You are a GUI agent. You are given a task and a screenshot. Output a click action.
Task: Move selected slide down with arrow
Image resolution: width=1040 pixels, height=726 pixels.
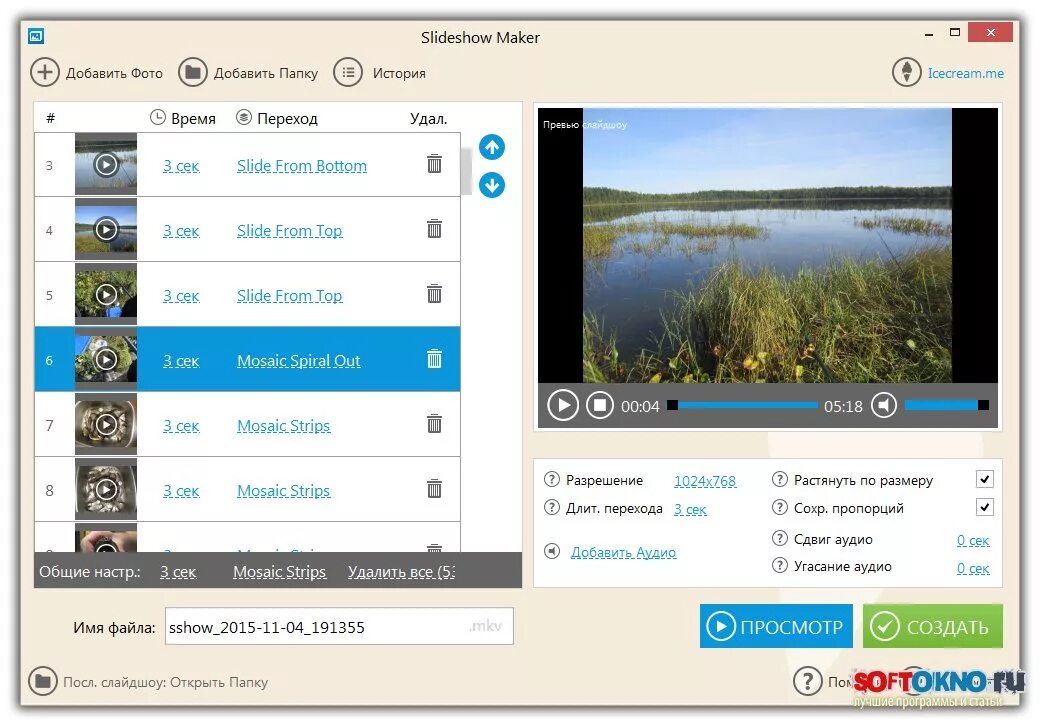click(492, 185)
